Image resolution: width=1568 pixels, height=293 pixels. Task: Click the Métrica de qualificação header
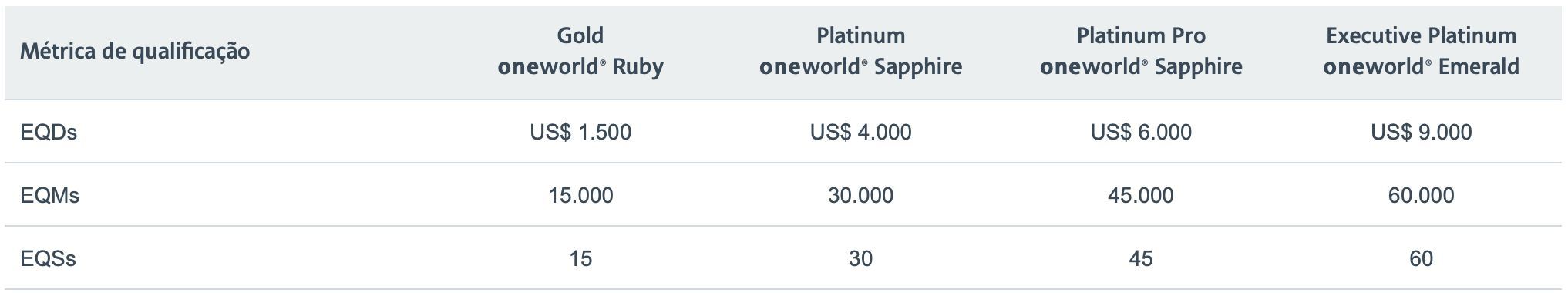tap(135, 52)
